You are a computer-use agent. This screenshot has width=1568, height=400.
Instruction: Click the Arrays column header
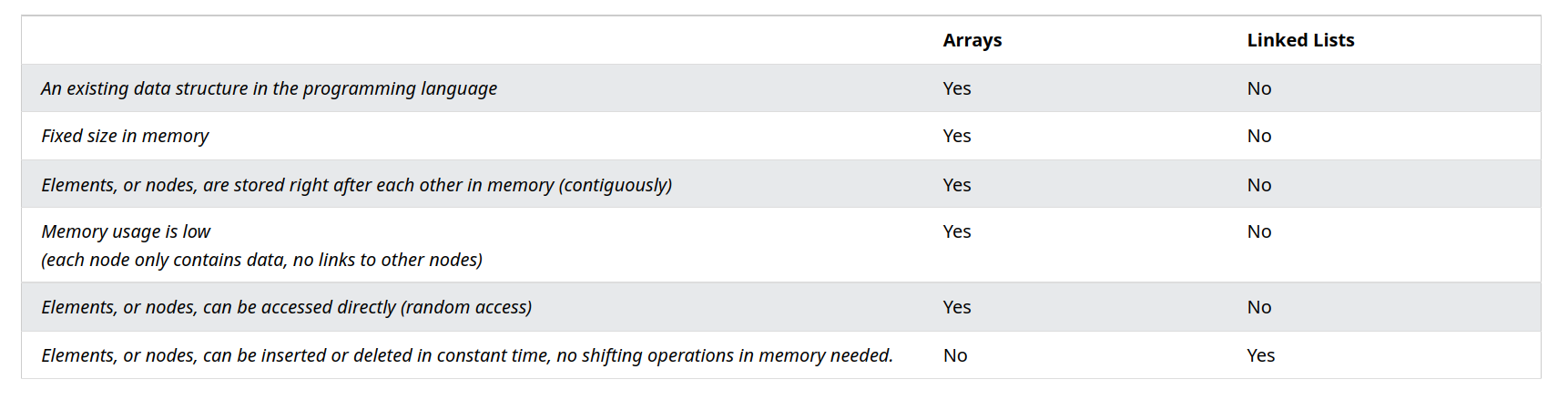point(972,40)
